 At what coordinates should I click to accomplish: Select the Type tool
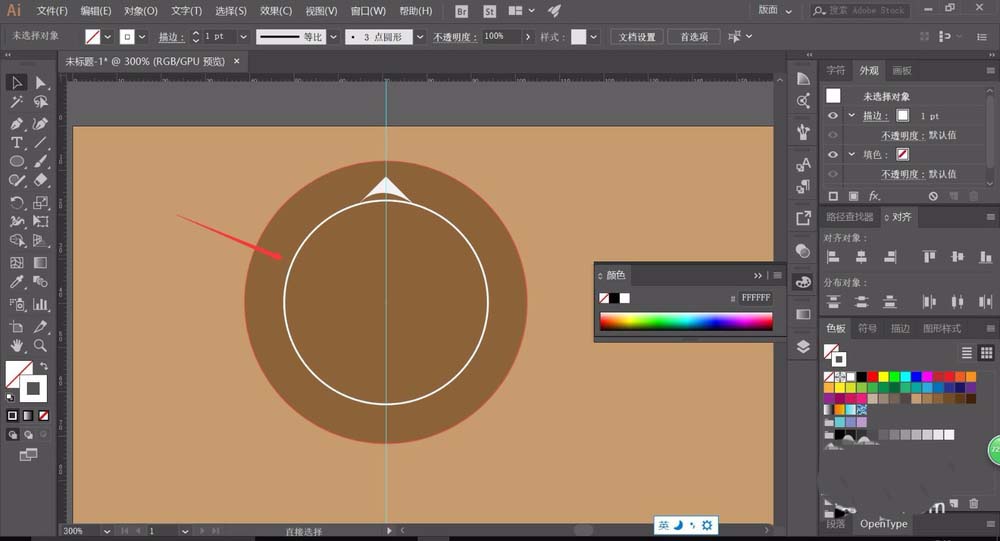(17, 143)
